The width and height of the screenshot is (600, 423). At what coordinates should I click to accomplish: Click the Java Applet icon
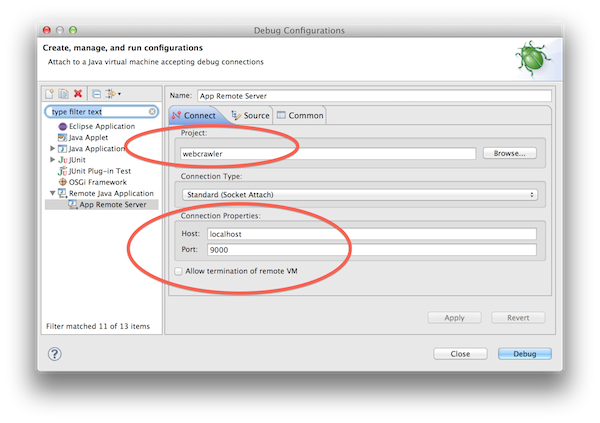pyautogui.click(x=62, y=137)
